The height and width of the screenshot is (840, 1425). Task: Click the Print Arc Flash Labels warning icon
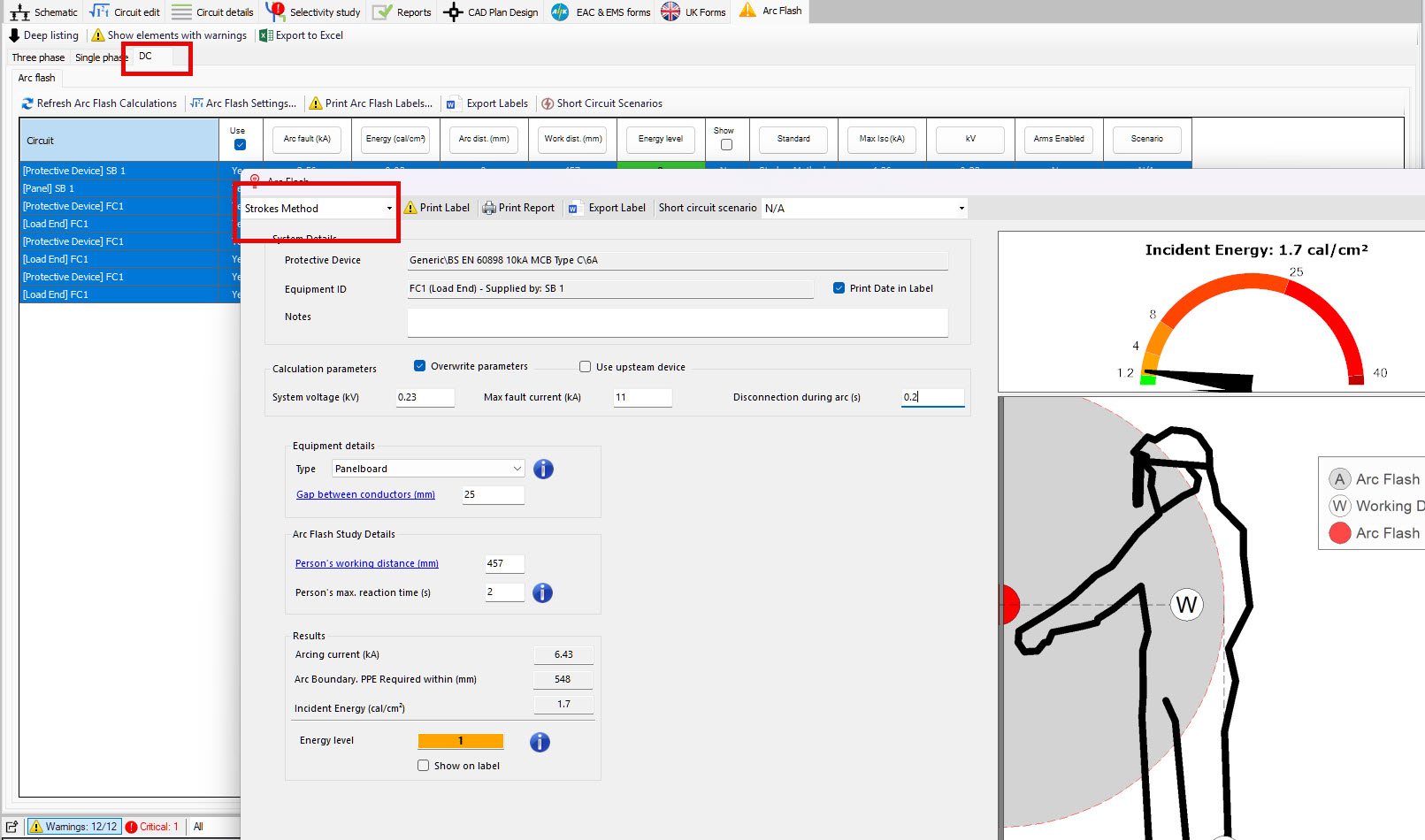pyautogui.click(x=315, y=103)
